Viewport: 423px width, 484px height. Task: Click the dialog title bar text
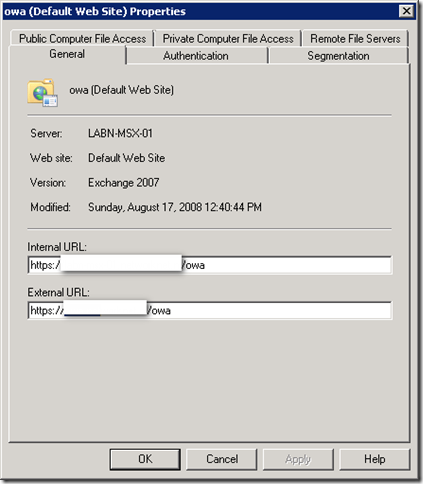click(x=95, y=11)
